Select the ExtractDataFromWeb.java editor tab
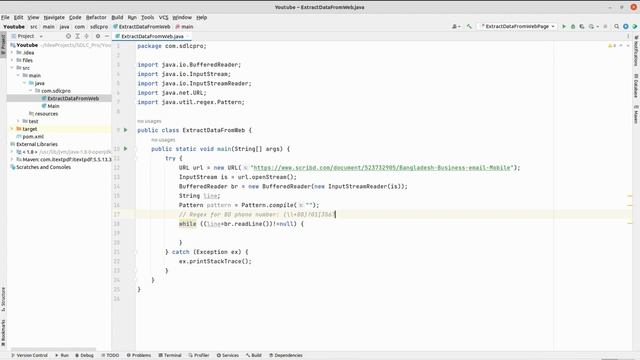Image resolution: width=640 pixels, height=360 pixels. 152,36
